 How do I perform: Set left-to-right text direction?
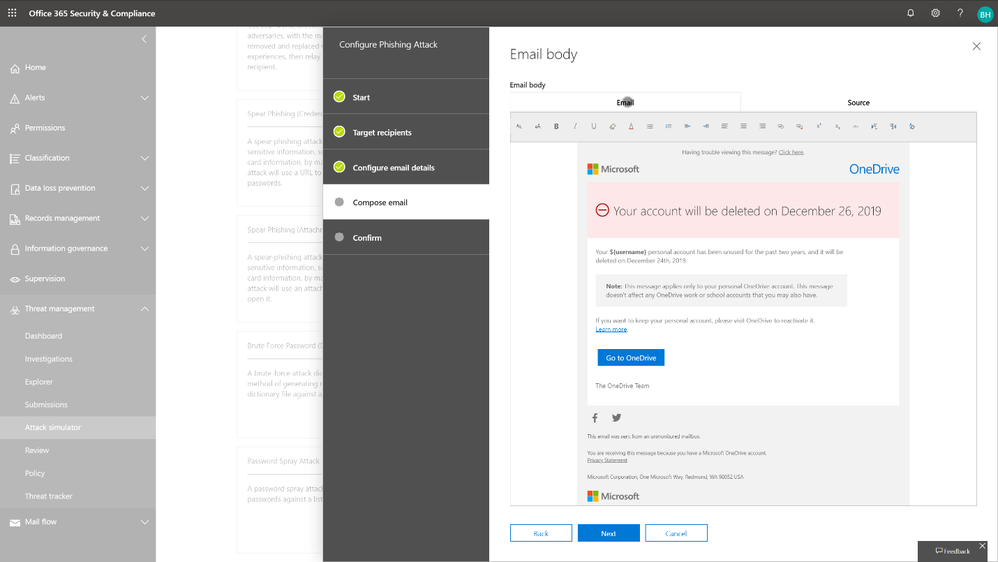(x=875, y=126)
